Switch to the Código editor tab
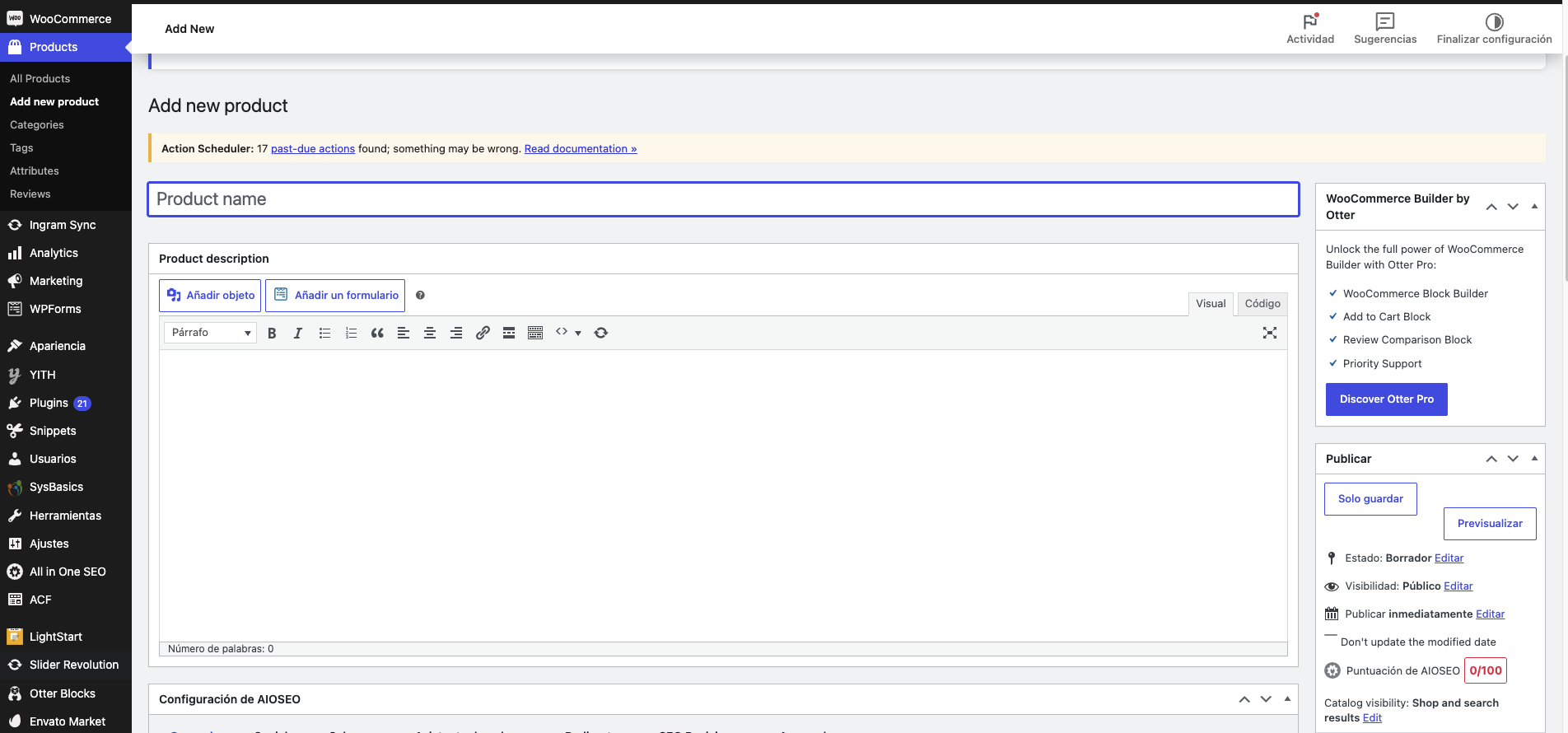The image size is (1568, 733). pyautogui.click(x=1262, y=304)
